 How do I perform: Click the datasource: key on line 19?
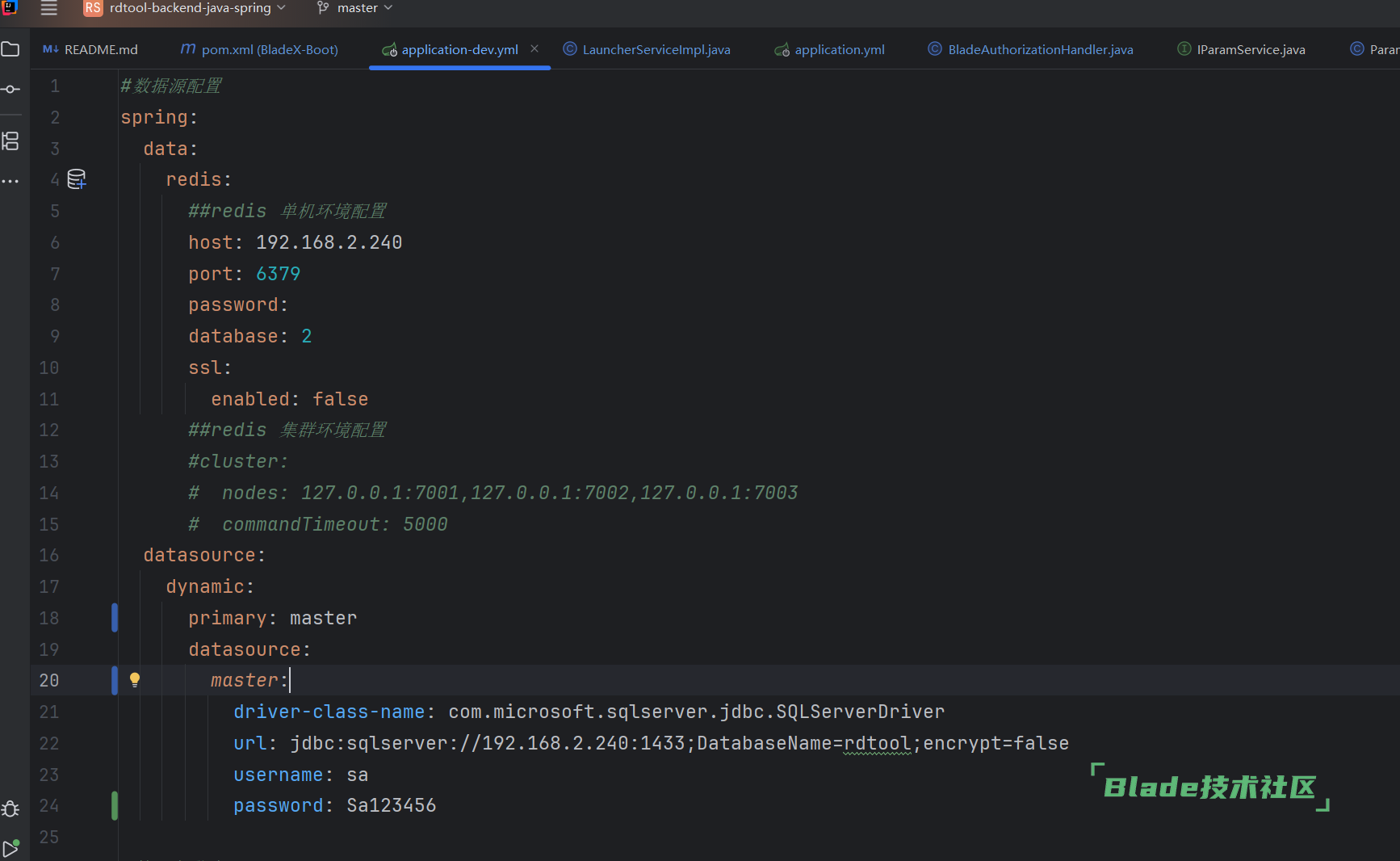(x=249, y=649)
